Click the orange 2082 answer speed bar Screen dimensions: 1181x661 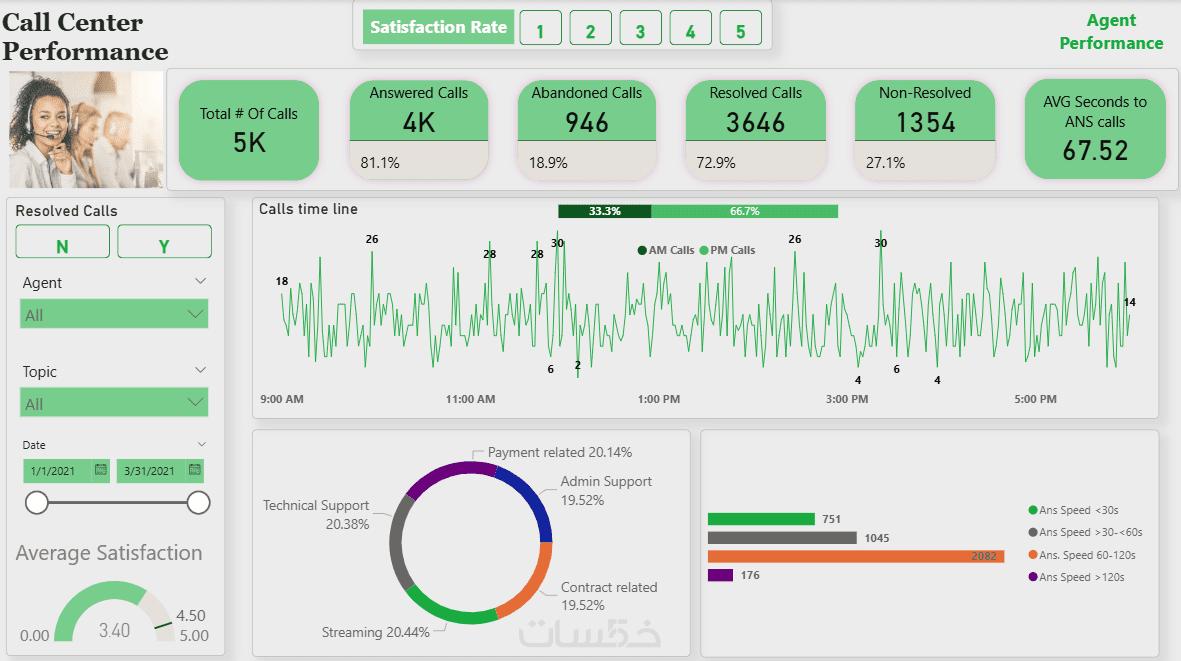tap(856, 556)
